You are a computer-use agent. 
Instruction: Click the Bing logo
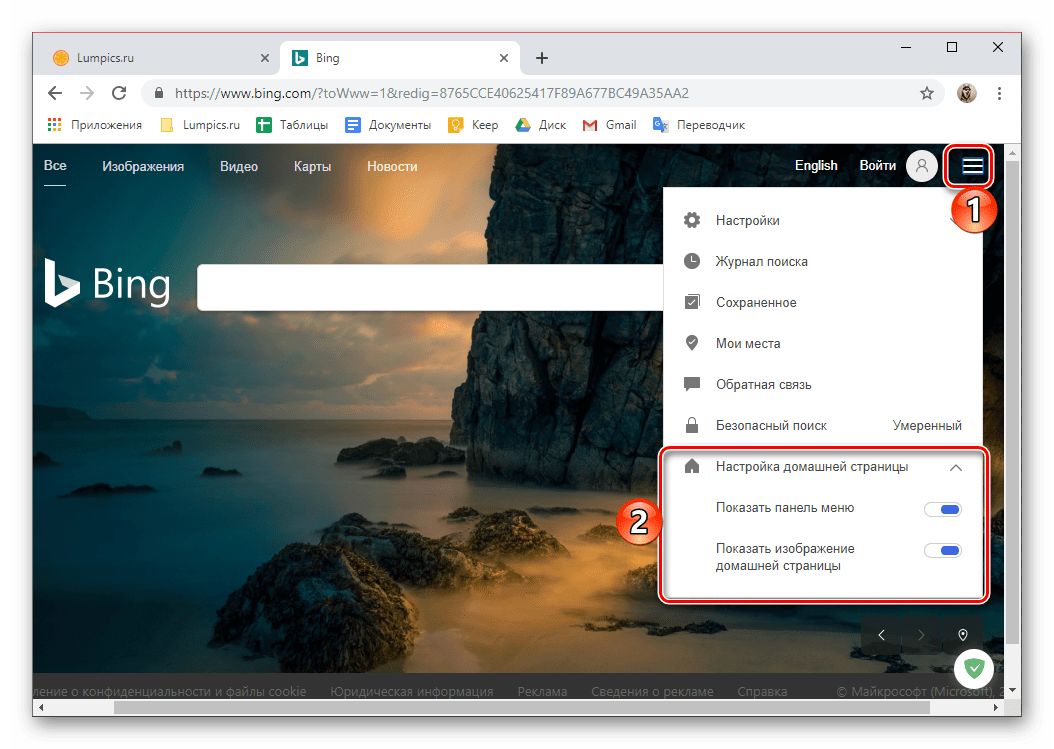point(108,283)
